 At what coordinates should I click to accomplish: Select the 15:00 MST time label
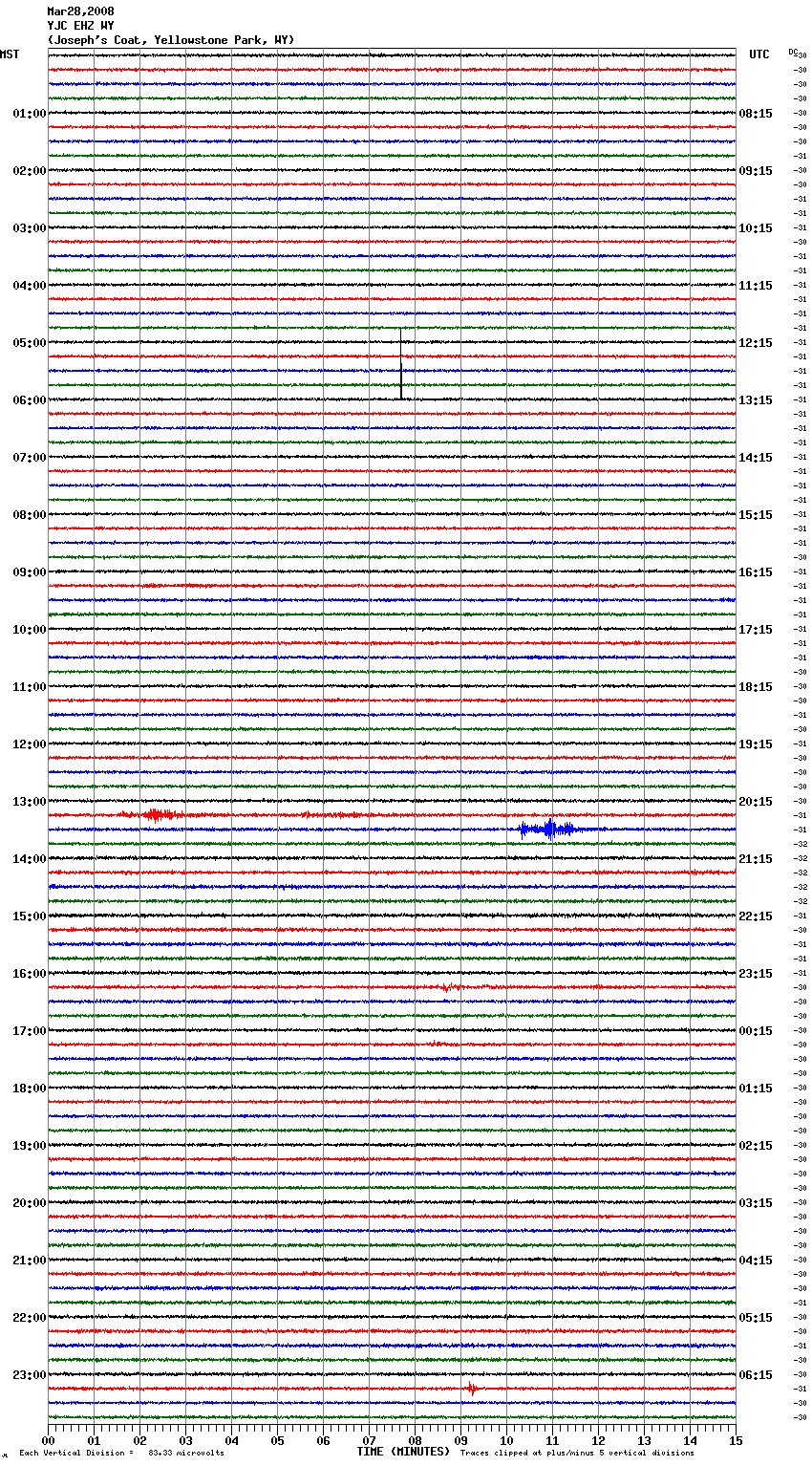(x=30, y=916)
